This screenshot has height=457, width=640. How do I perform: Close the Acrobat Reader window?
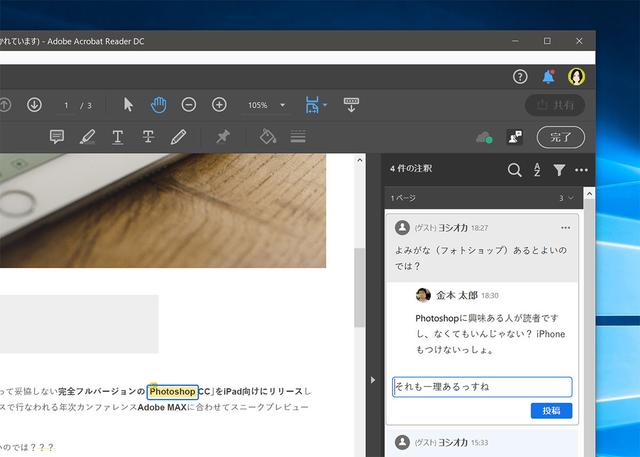(x=579, y=41)
